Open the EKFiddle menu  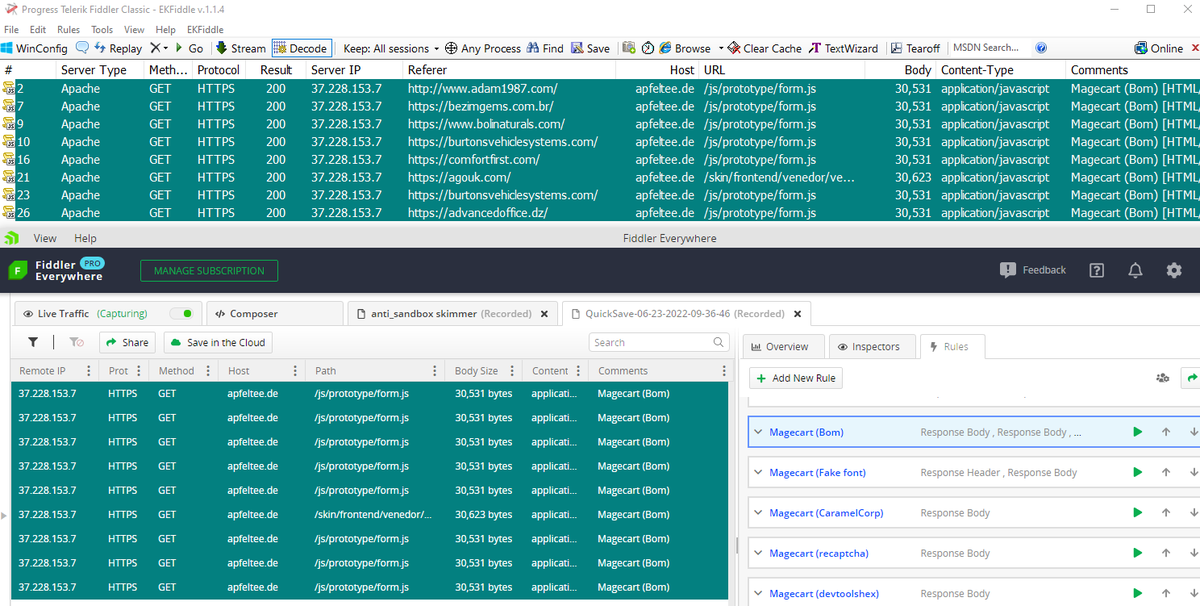pos(204,30)
